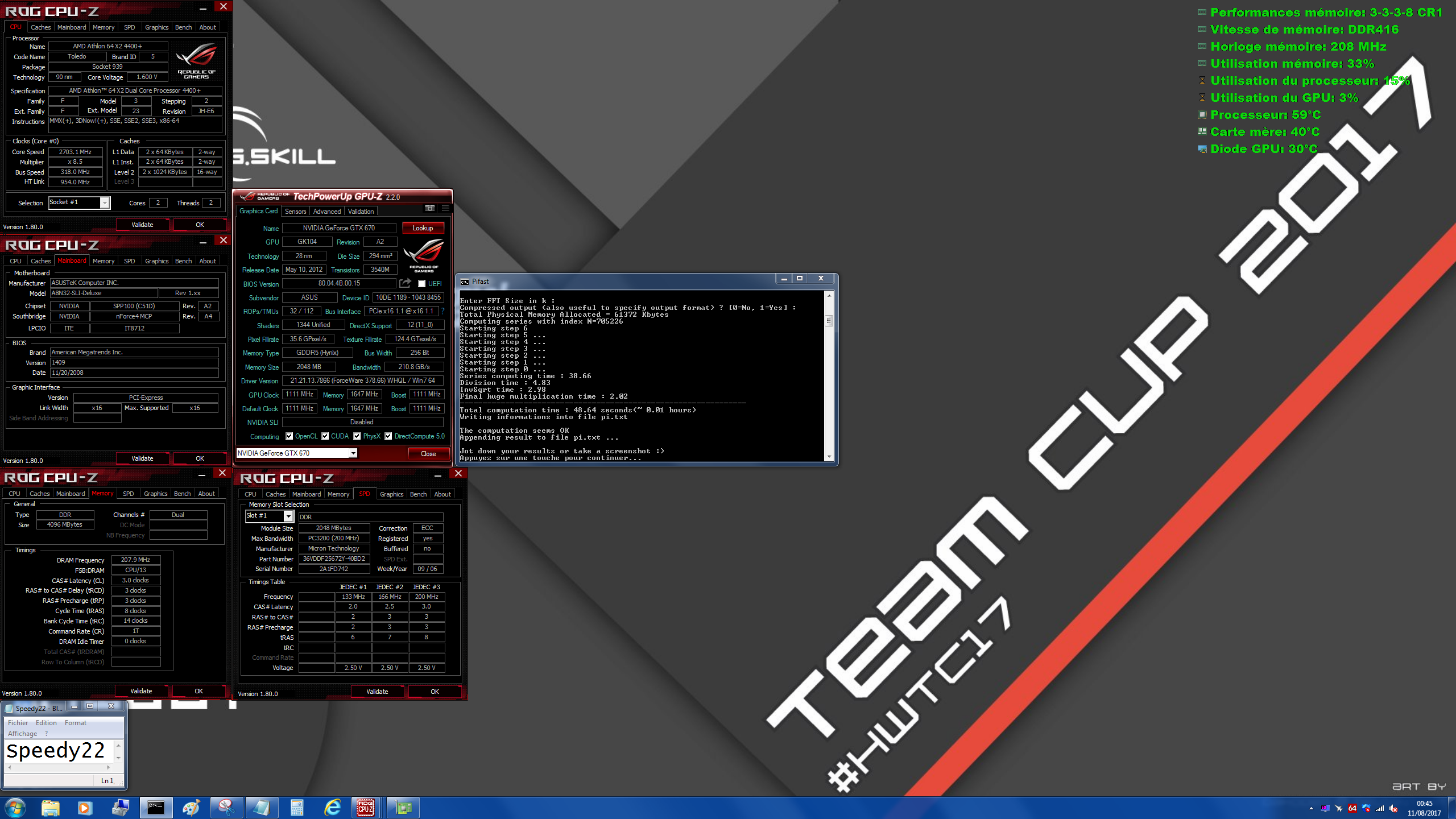Open Calculator from the taskbar
This screenshot has height=819, width=1456.
tap(297, 808)
